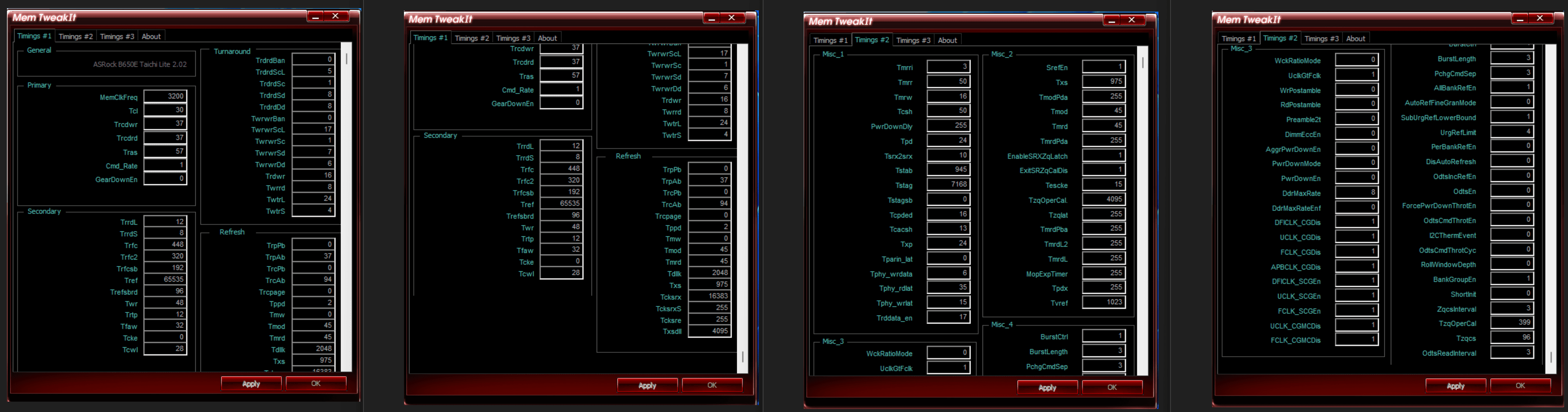Click Tcwl field showing 28 in second window
Viewport: 1568px width, 412px height.
[x=561, y=273]
